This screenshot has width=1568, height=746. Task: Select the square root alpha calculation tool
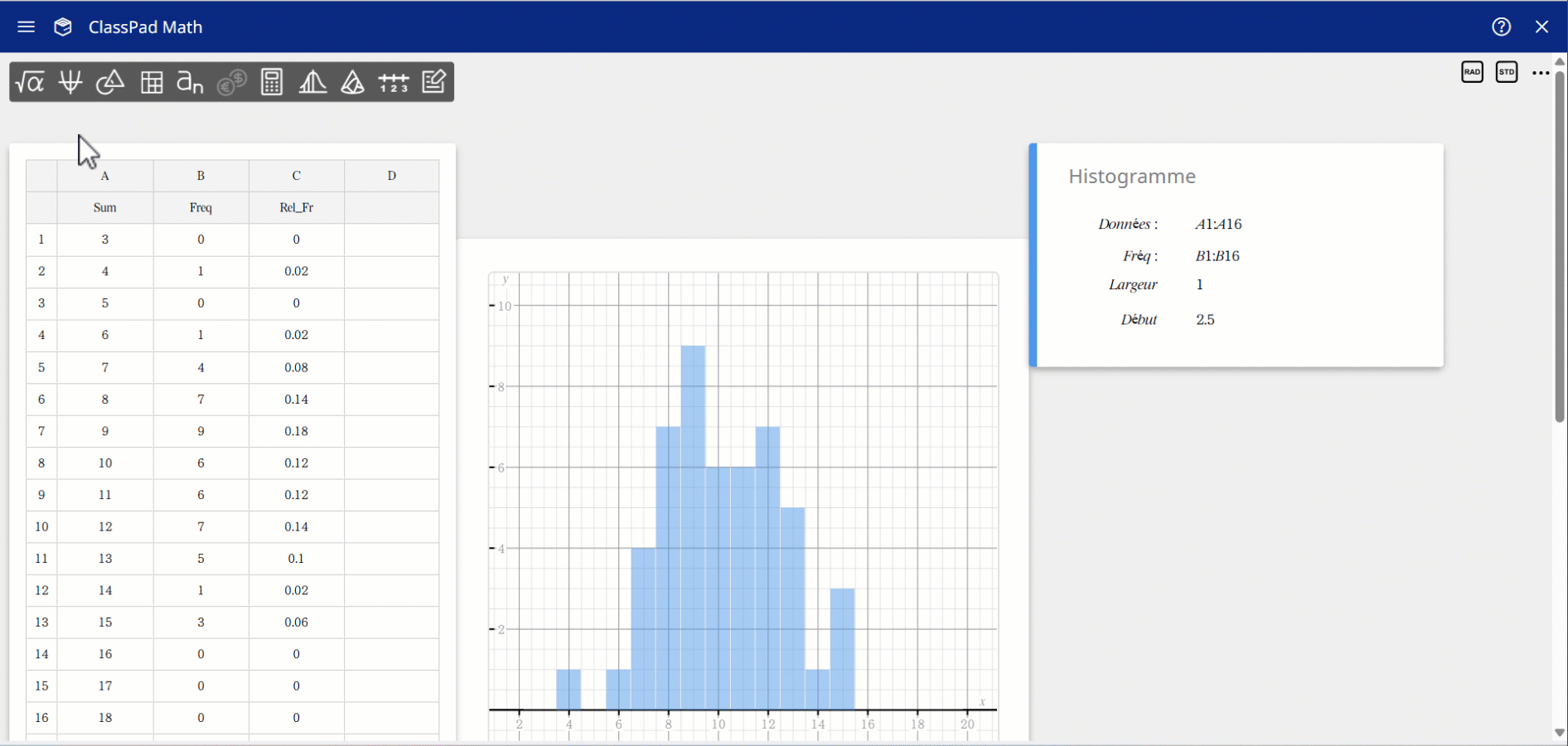pyautogui.click(x=30, y=82)
